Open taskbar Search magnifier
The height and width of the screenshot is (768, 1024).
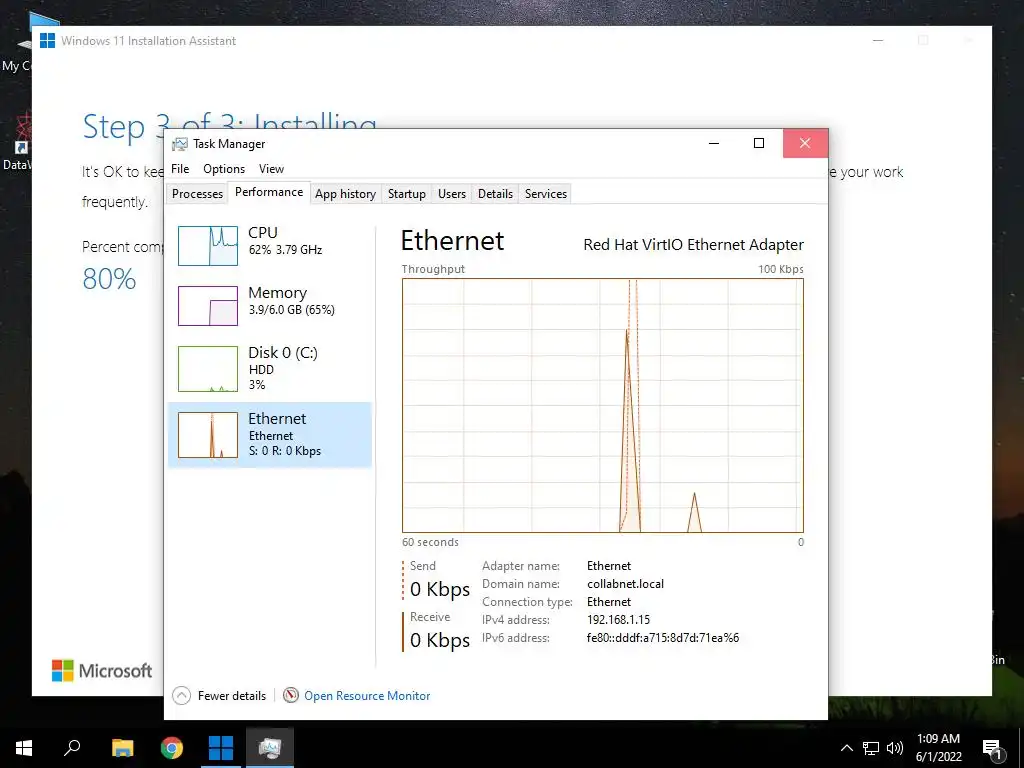(x=72, y=748)
